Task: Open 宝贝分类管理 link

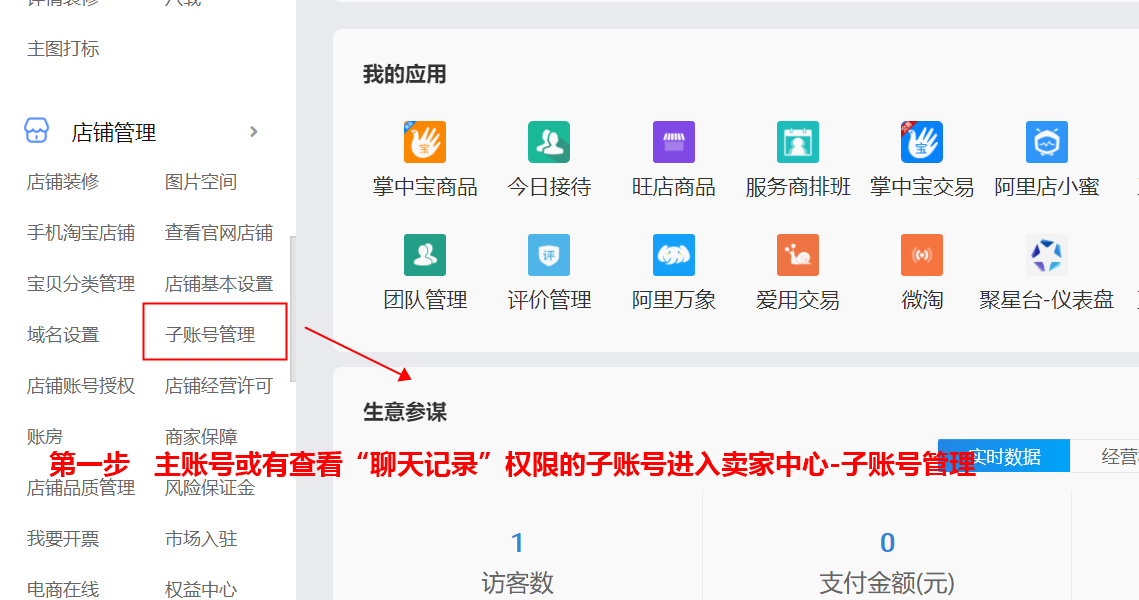Action: tap(81, 283)
